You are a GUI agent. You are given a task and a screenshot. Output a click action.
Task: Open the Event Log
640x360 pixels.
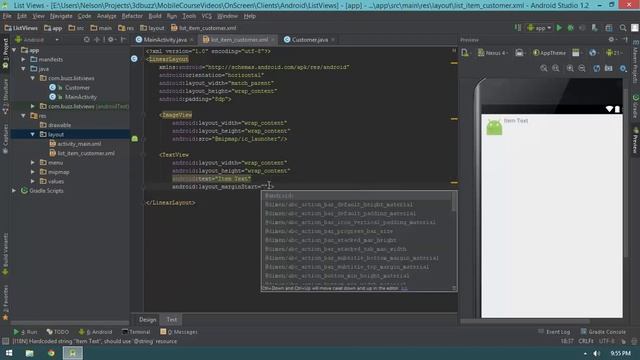click(x=554, y=332)
